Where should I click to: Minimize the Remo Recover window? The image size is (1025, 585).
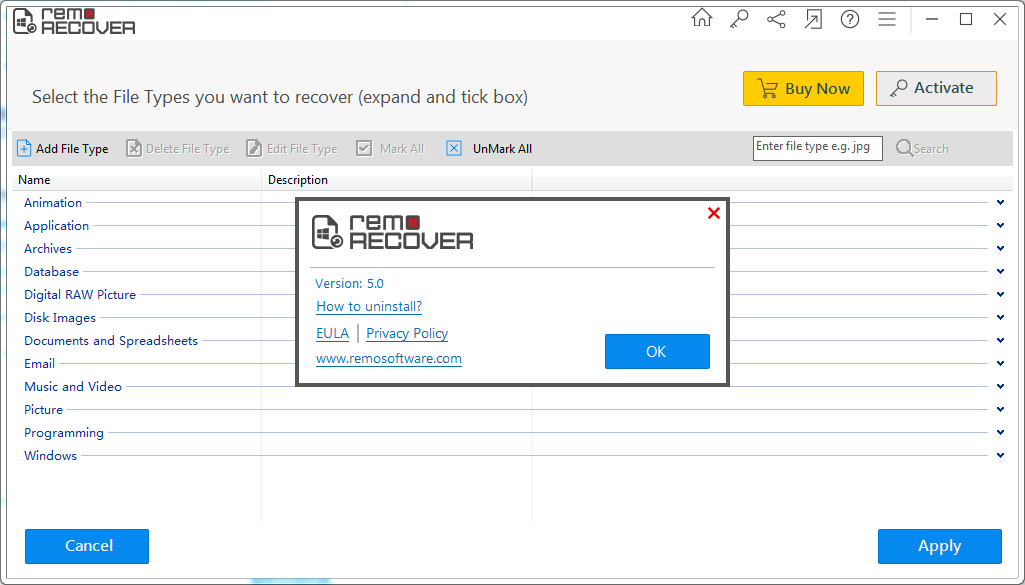[x=932, y=20]
